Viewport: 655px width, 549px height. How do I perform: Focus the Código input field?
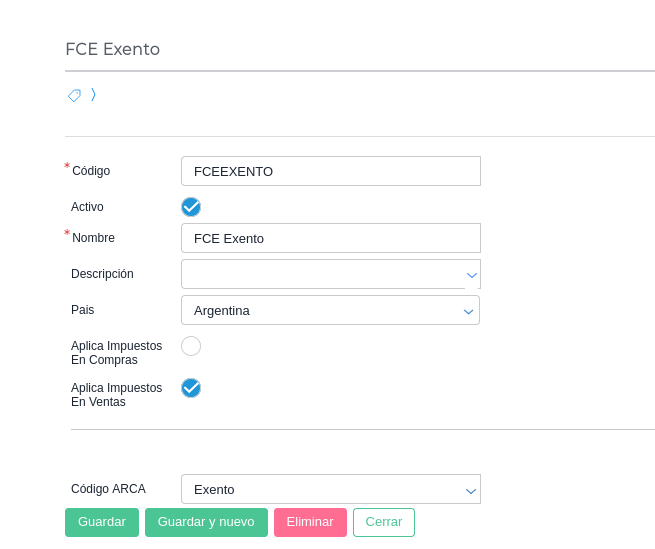330,171
